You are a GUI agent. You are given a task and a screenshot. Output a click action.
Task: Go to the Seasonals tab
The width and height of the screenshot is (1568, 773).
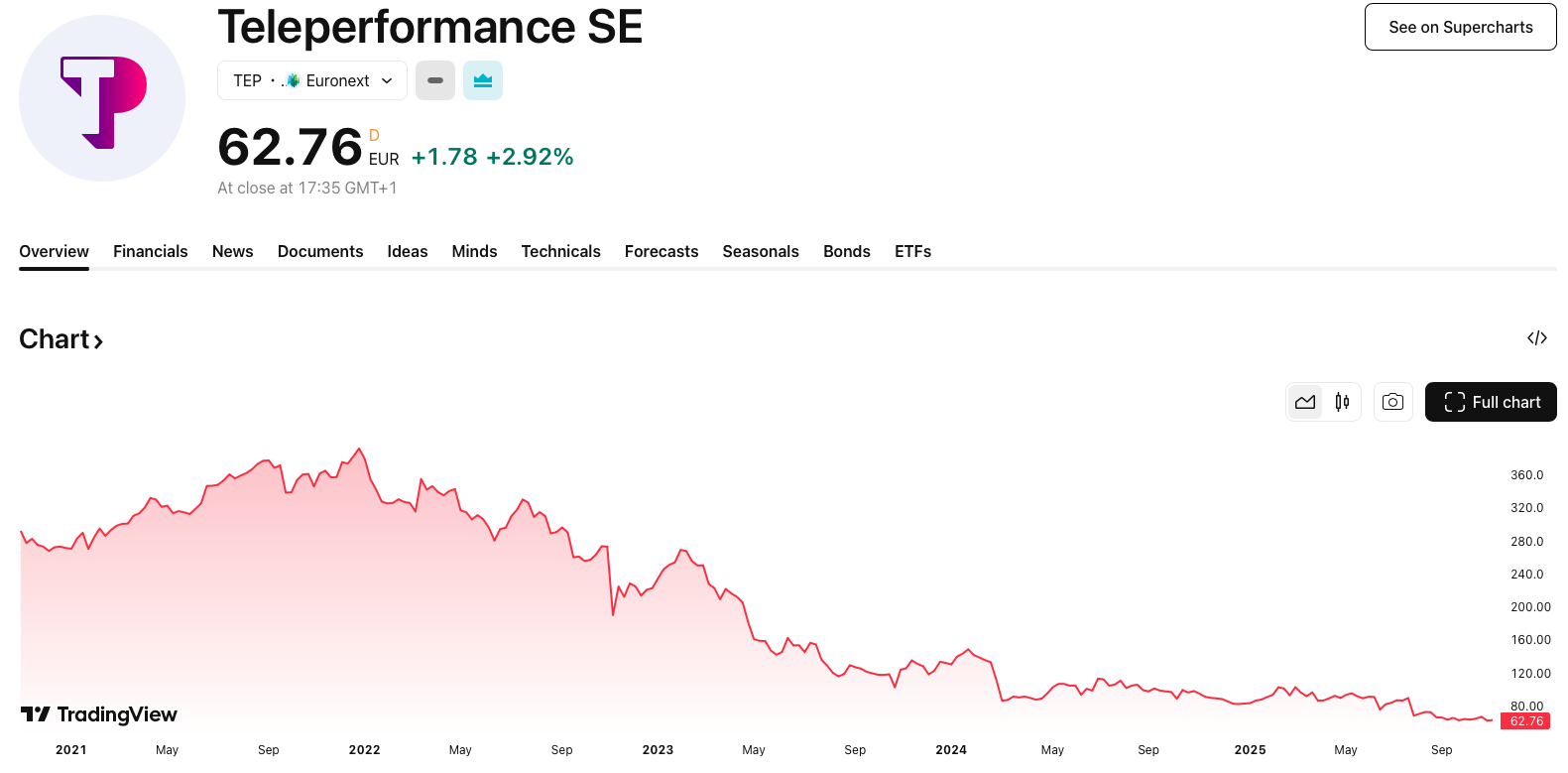(x=760, y=251)
